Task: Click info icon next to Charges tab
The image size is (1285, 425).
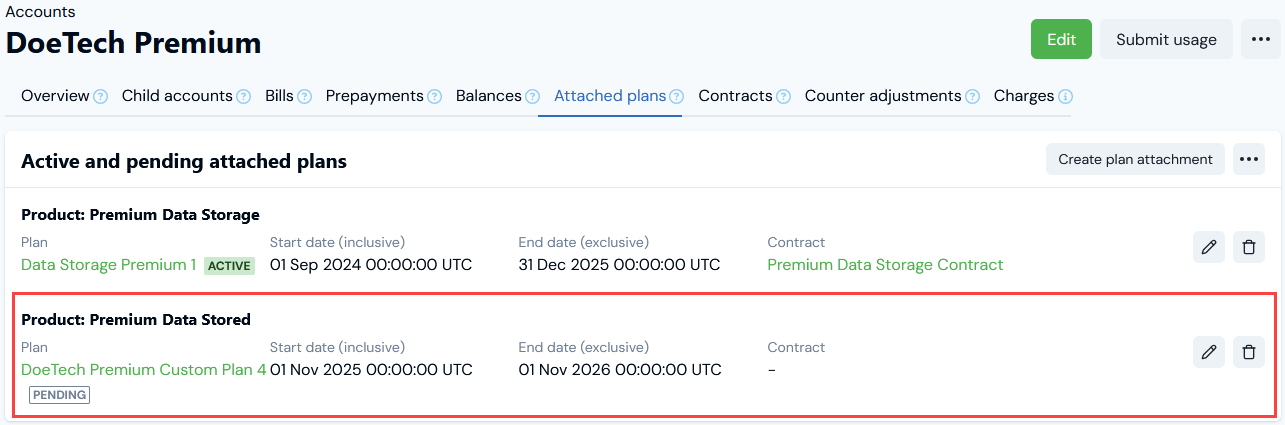Action: (x=1065, y=97)
